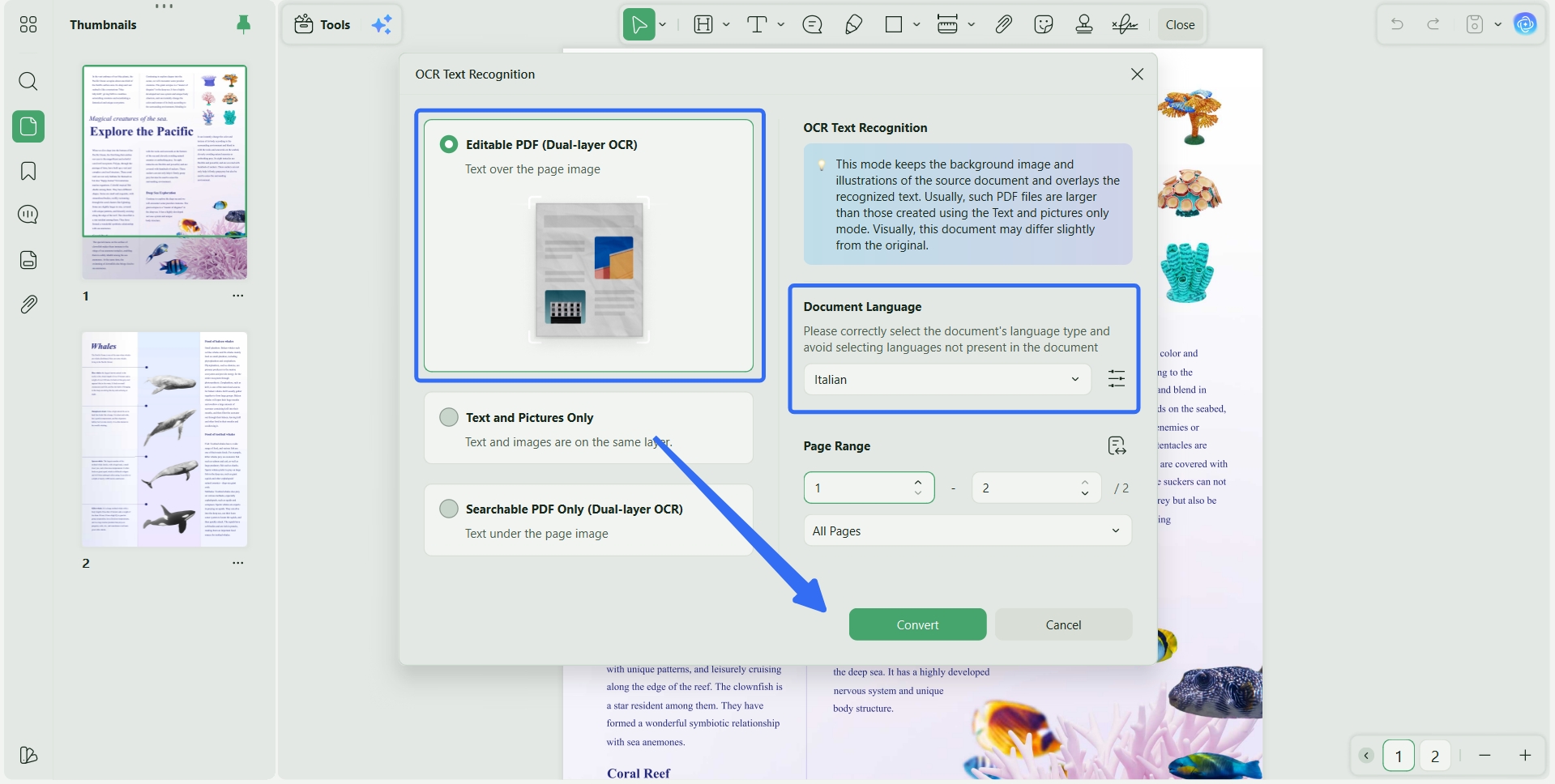Viewport: 1555px width, 784px height.
Task: Expand the shape tool dropdown arrow
Action: pyautogui.click(x=916, y=24)
